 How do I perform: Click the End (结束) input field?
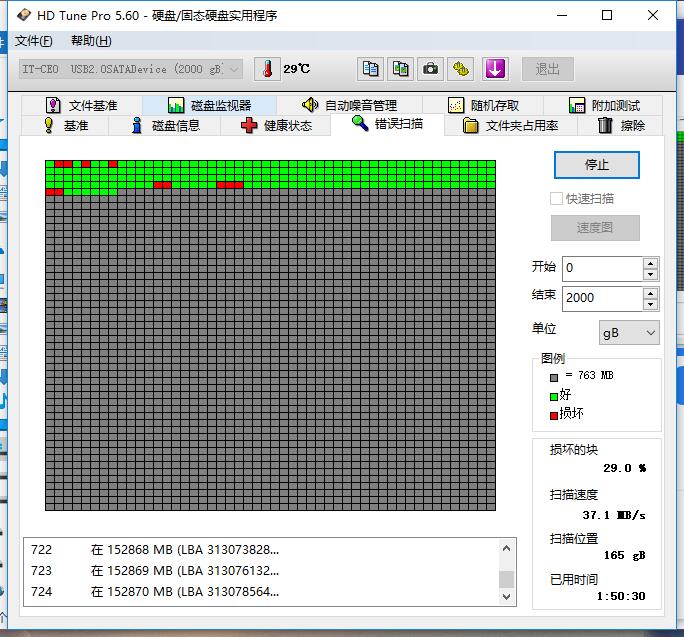tap(600, 298)
